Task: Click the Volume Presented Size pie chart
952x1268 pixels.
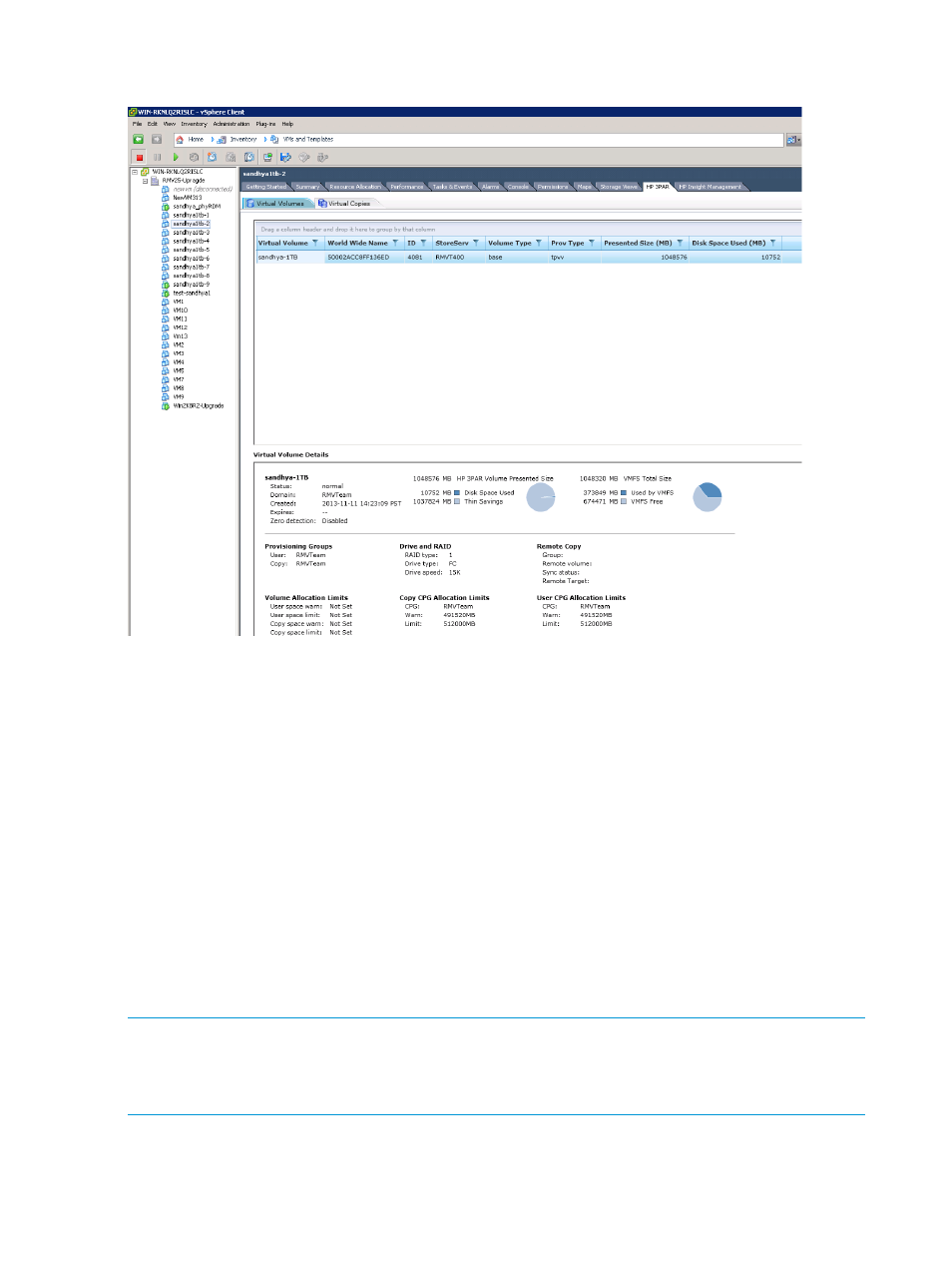Action: pyautogui.click(x=541, y=496)
